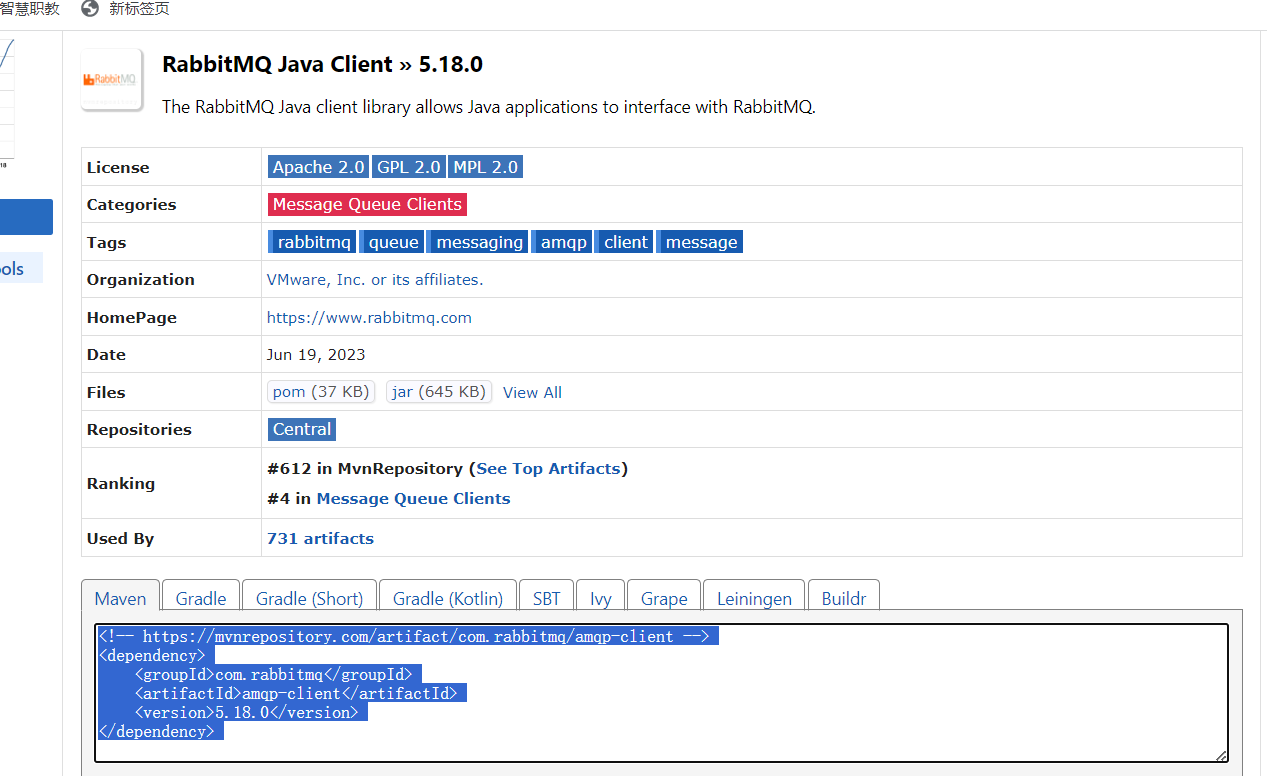Click the #612 in MvnRepository ranking text
Screen dimensions: 1267x776
[x=365, y=468]
